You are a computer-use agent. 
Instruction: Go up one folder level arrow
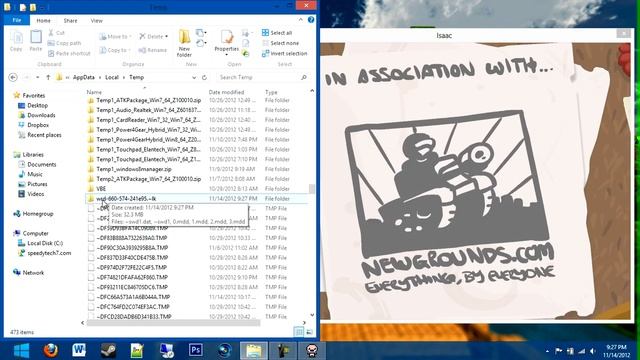point(48,77)
